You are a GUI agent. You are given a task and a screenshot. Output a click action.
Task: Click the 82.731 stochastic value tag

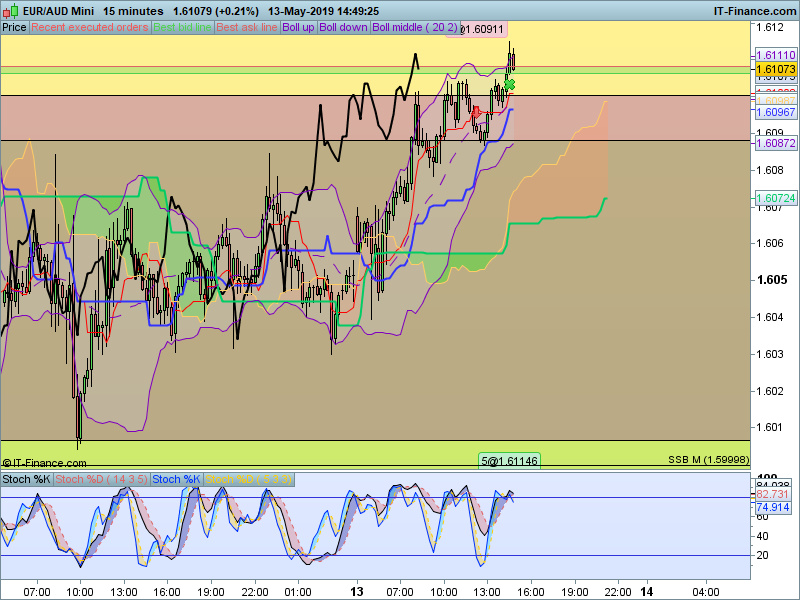click(772, 494)
